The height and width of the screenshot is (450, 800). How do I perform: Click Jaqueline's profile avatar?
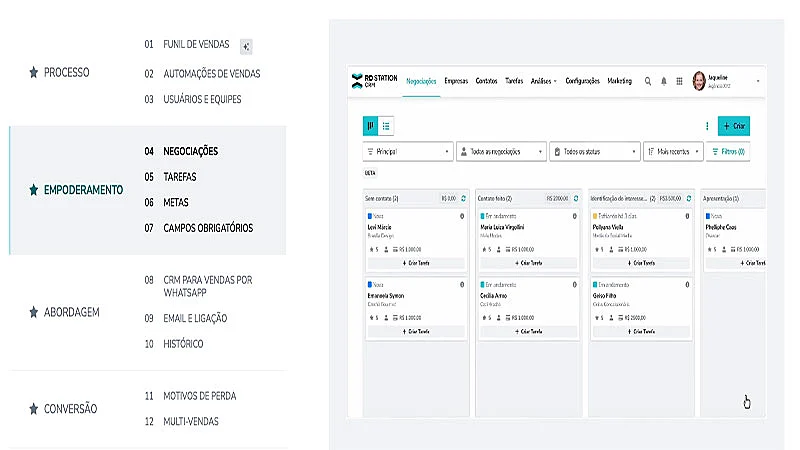tap(699, 81)
